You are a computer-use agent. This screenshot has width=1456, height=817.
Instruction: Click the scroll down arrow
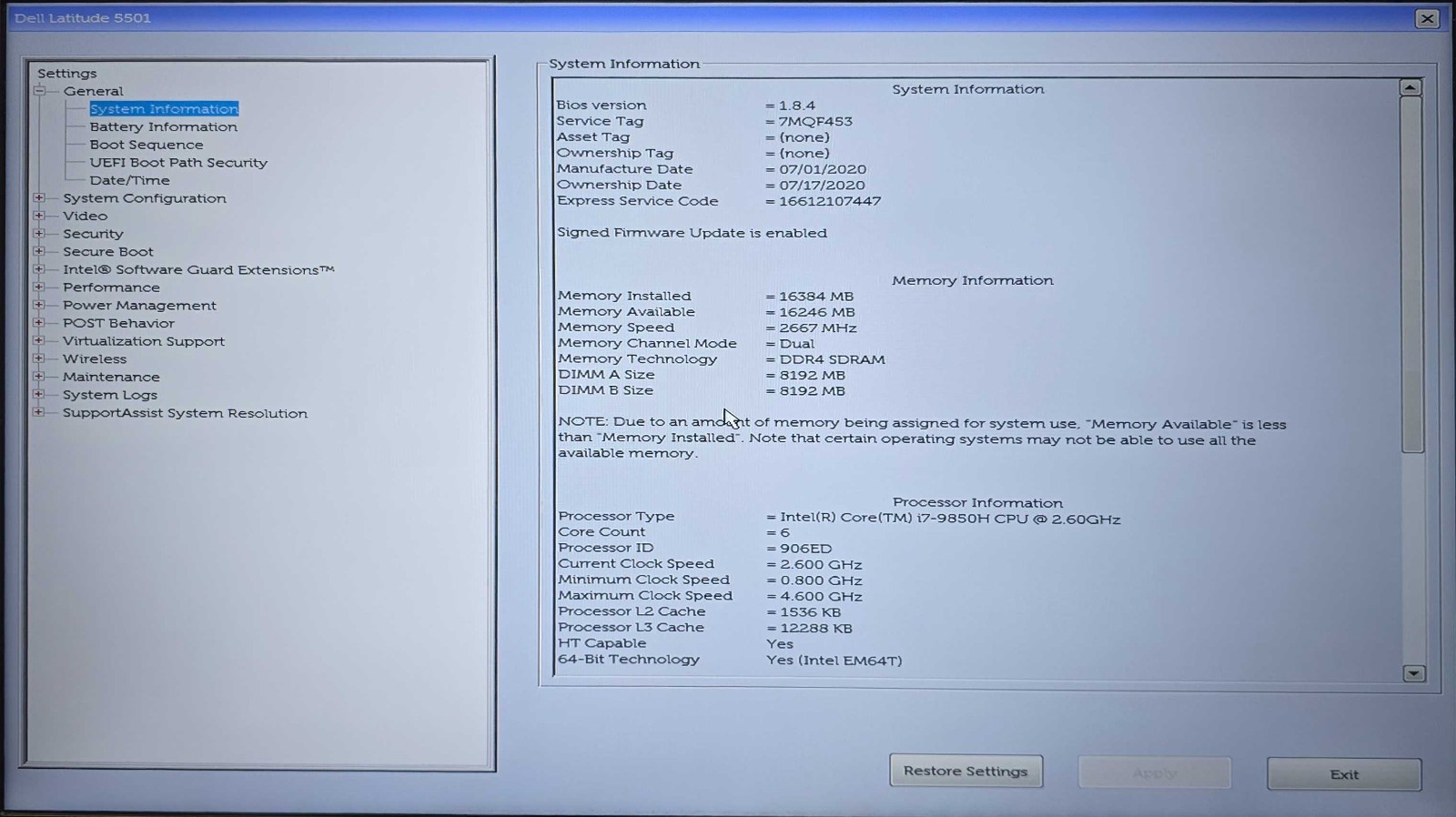pos(1413,673)
